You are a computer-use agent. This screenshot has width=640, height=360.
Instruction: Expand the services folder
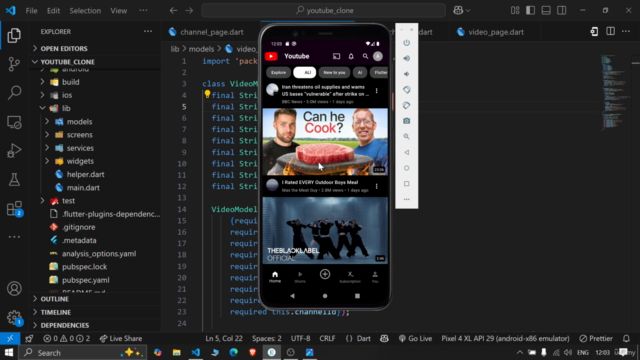coord(80,148)
